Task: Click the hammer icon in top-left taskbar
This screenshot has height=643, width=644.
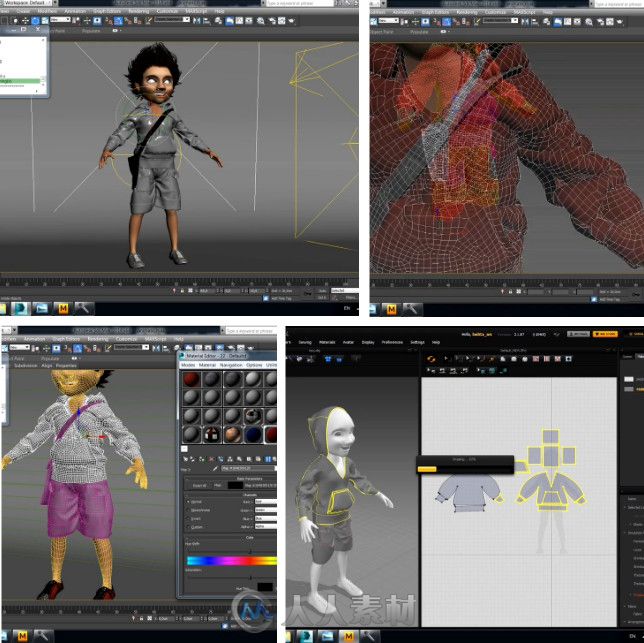Action: [83, 308]
